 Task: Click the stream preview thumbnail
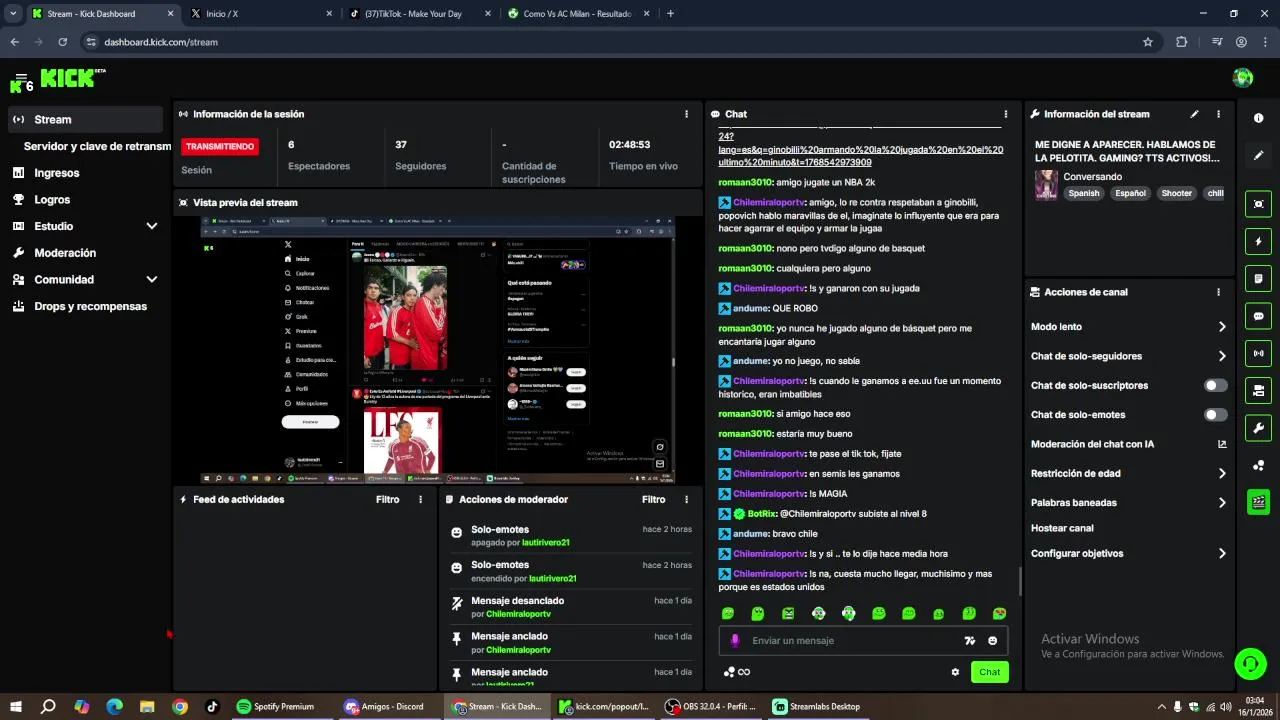point(437,349)
